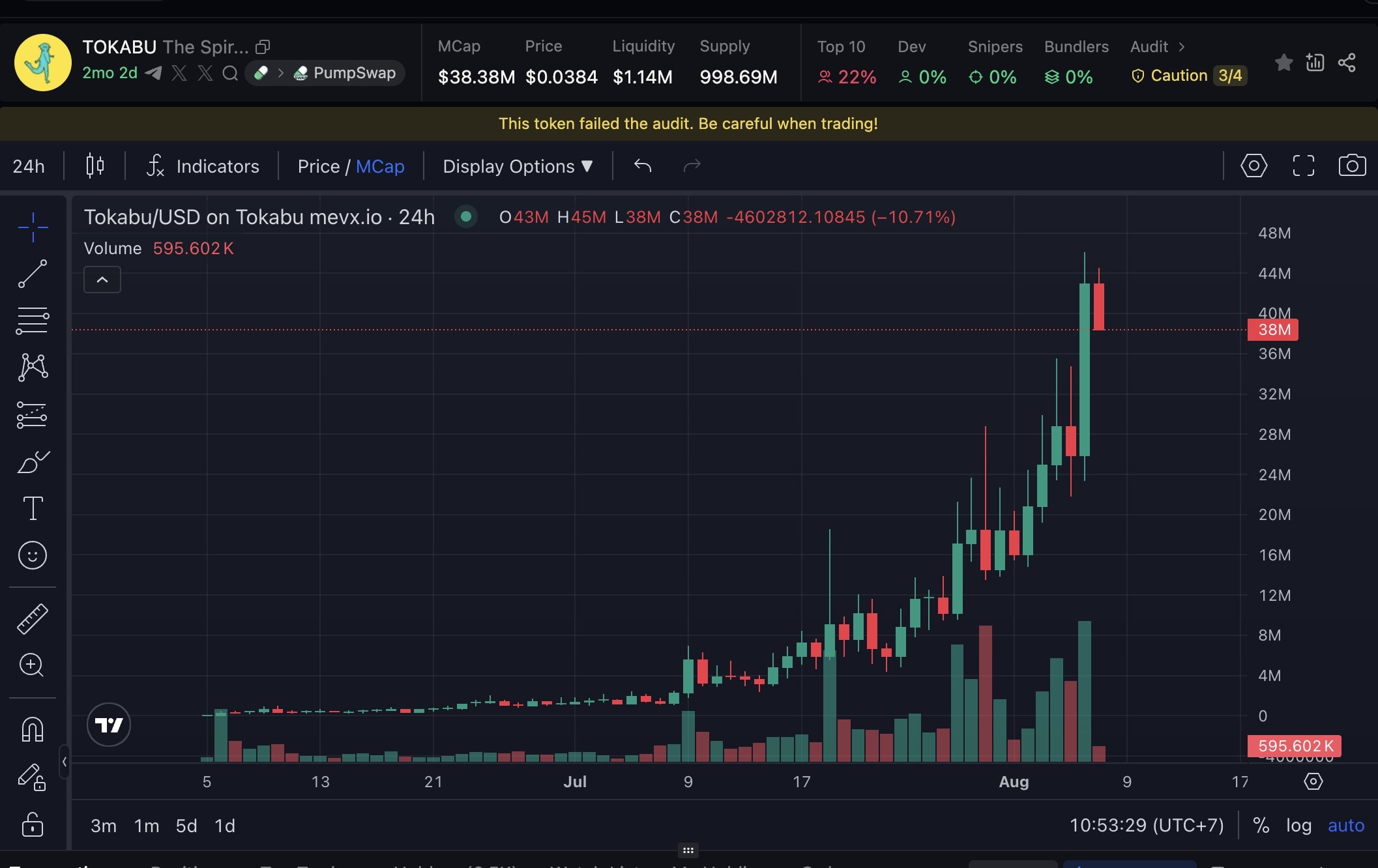Click the 38M current price label on axis
1378x868 pixels.
1272,330
